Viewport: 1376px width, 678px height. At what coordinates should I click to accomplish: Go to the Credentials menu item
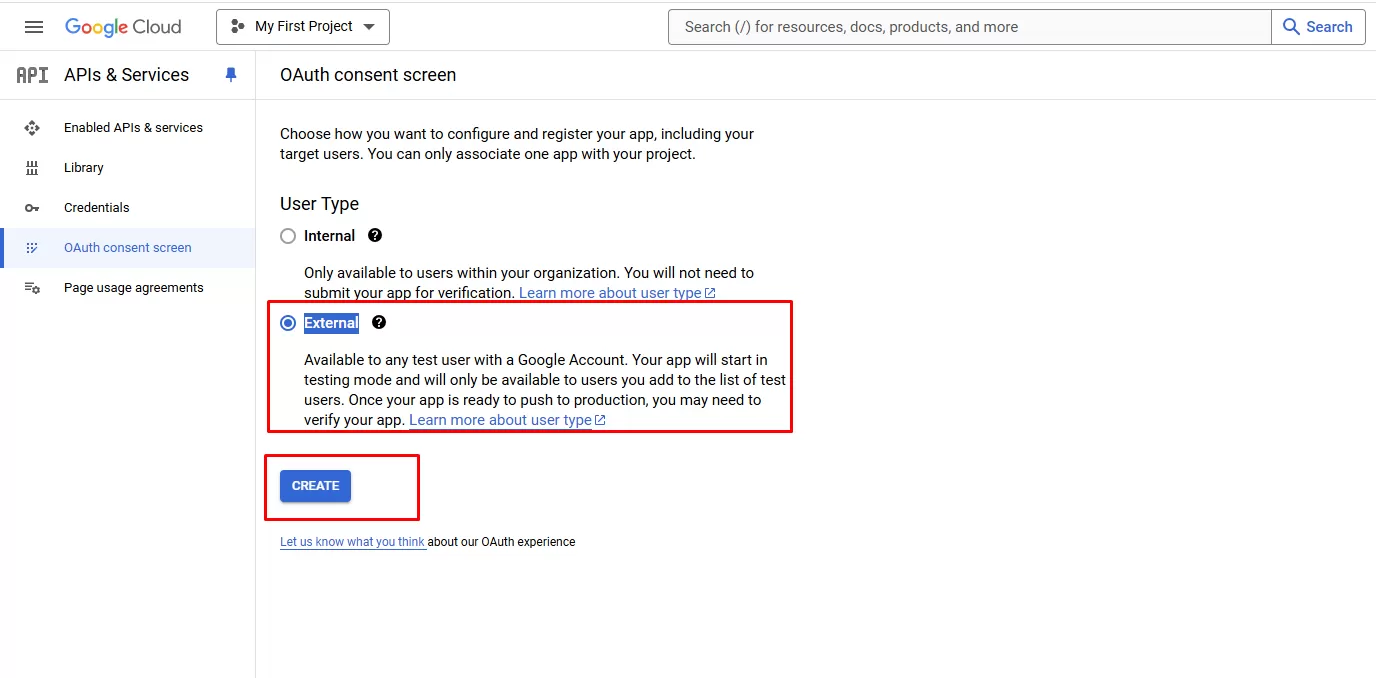(x=96, y=208)
